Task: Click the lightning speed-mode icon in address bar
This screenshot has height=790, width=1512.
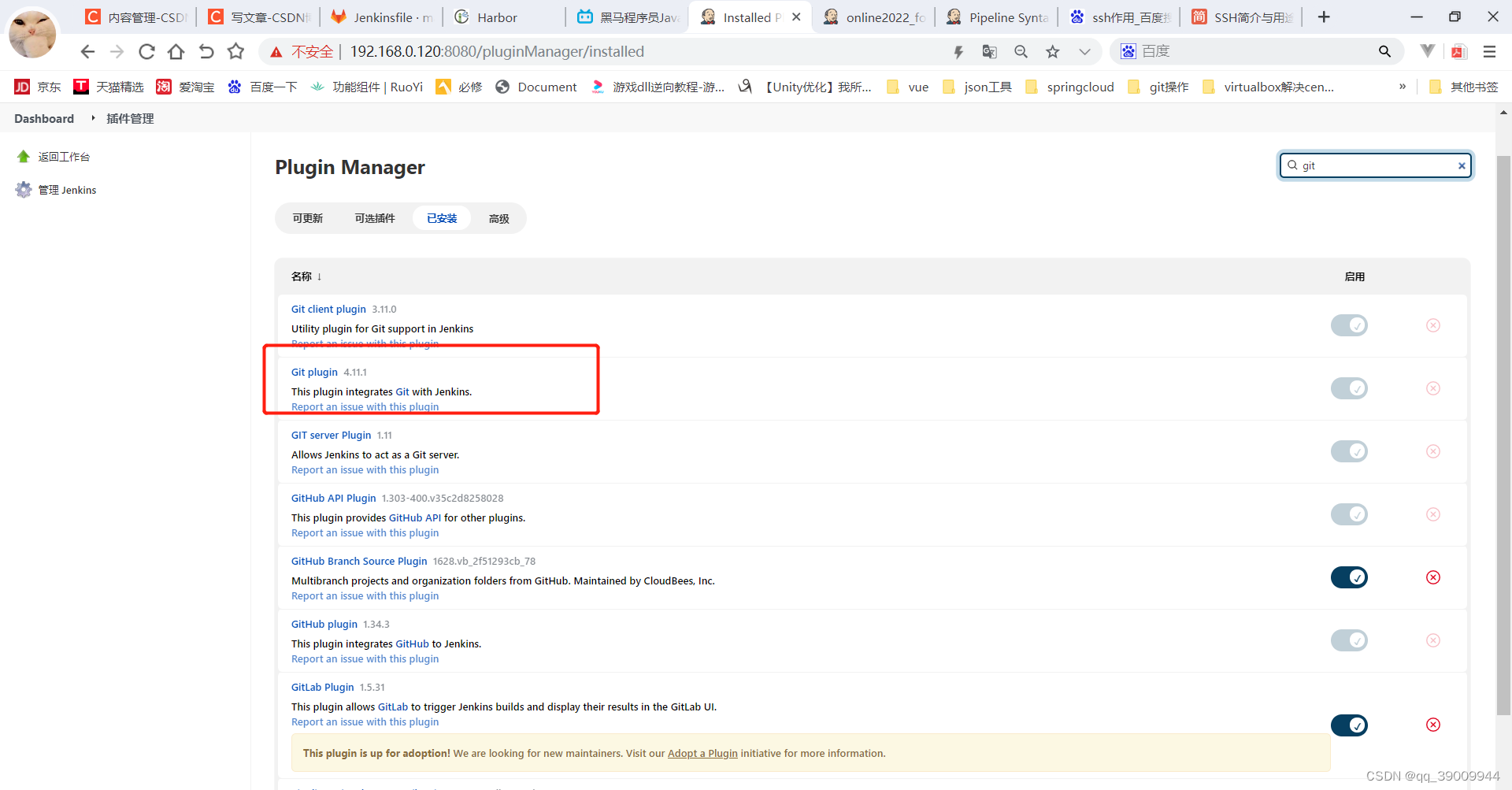Action: [958, 52]
